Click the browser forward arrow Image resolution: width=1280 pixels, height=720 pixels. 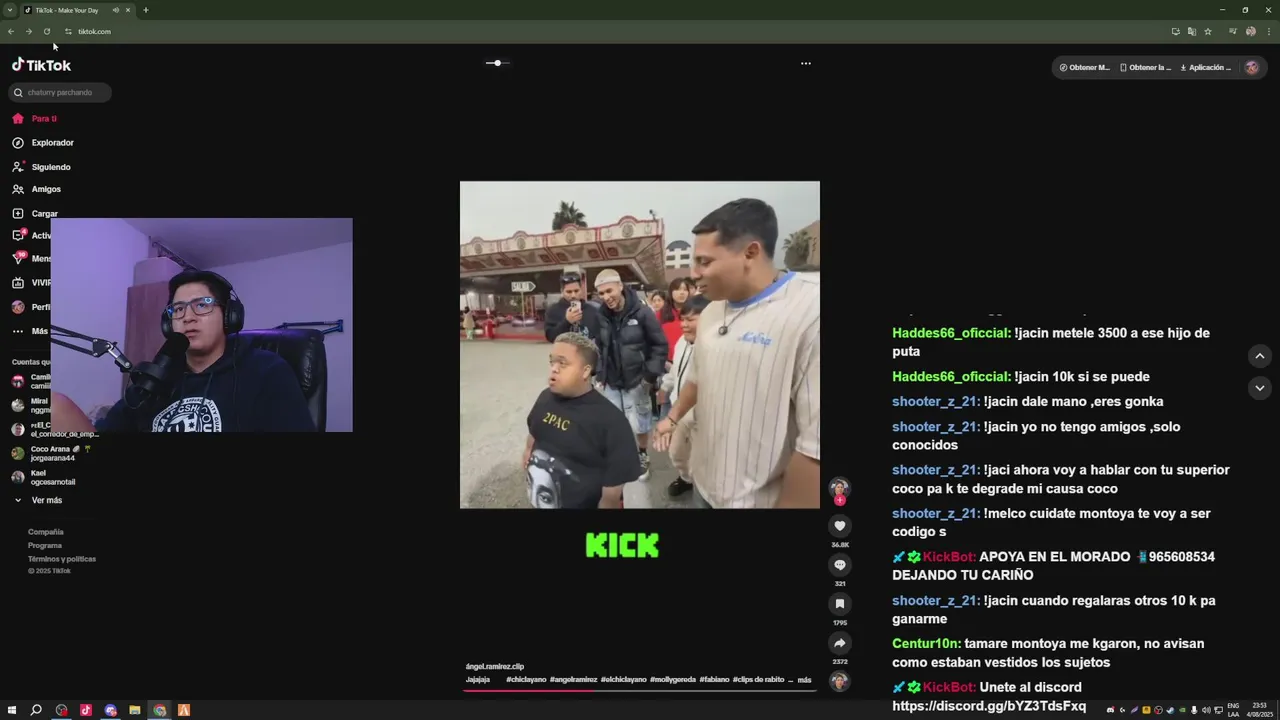(x=29, y=31)
